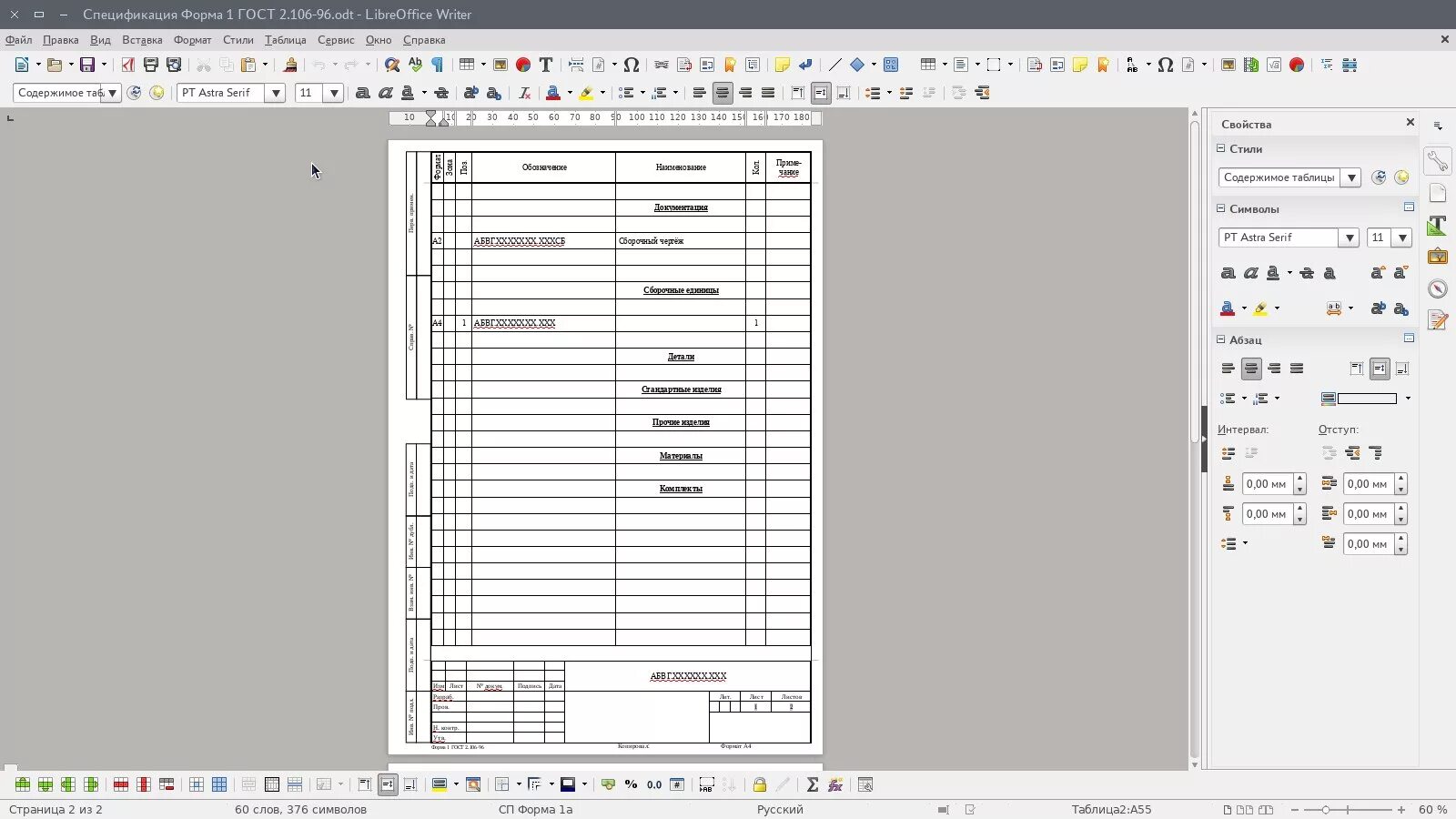The image size is (1456, 819).
Task: Click Insert Rows Below in table toolbar
Action: [x=45, y=784]
